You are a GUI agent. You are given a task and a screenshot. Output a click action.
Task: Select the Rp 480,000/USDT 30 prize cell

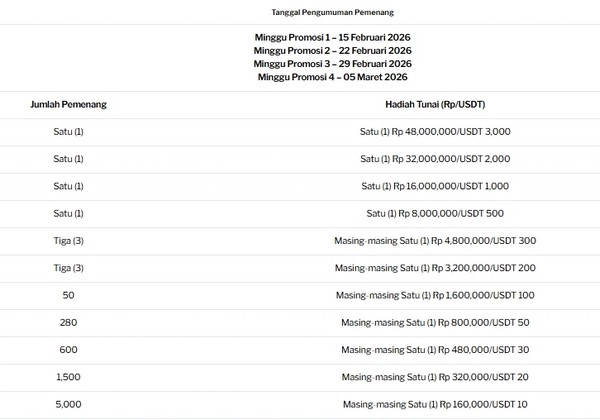(435, 350)
